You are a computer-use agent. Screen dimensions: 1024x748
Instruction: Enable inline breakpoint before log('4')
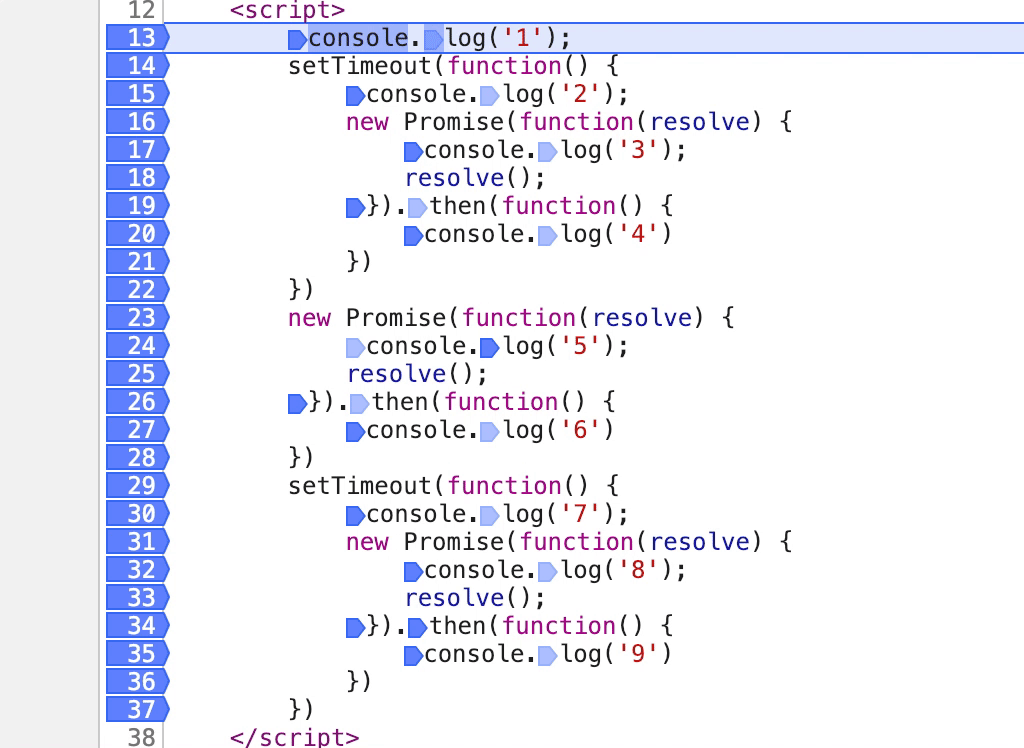547,236
